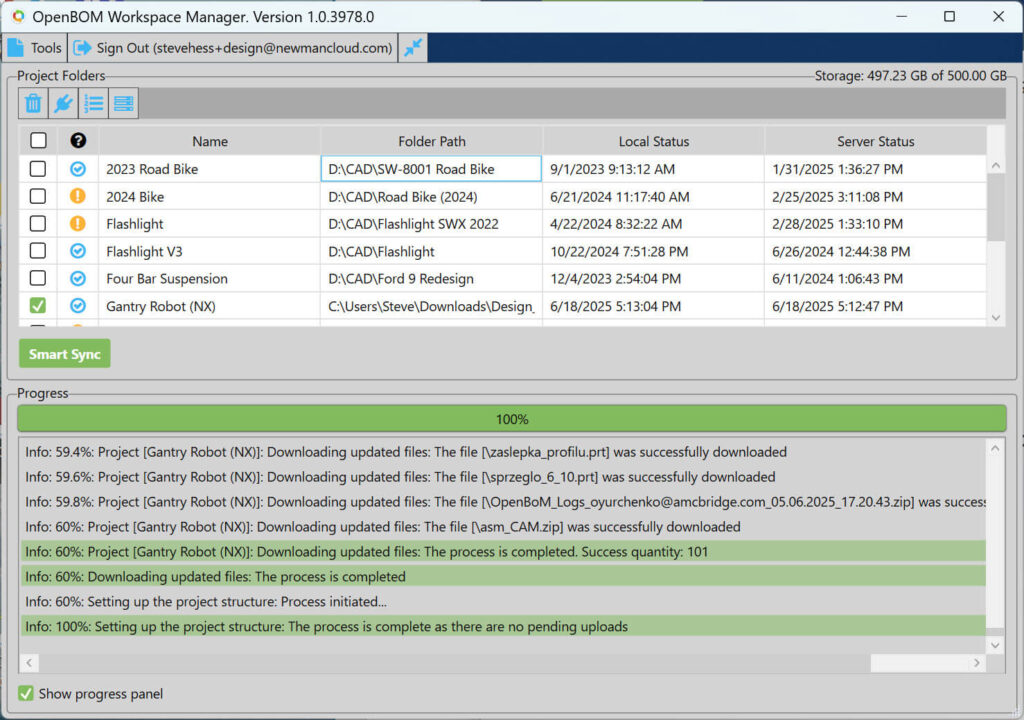Click local status 9/1/2023 9:13:12 AM
The image size is (1024, 720).
pos(613,169)
